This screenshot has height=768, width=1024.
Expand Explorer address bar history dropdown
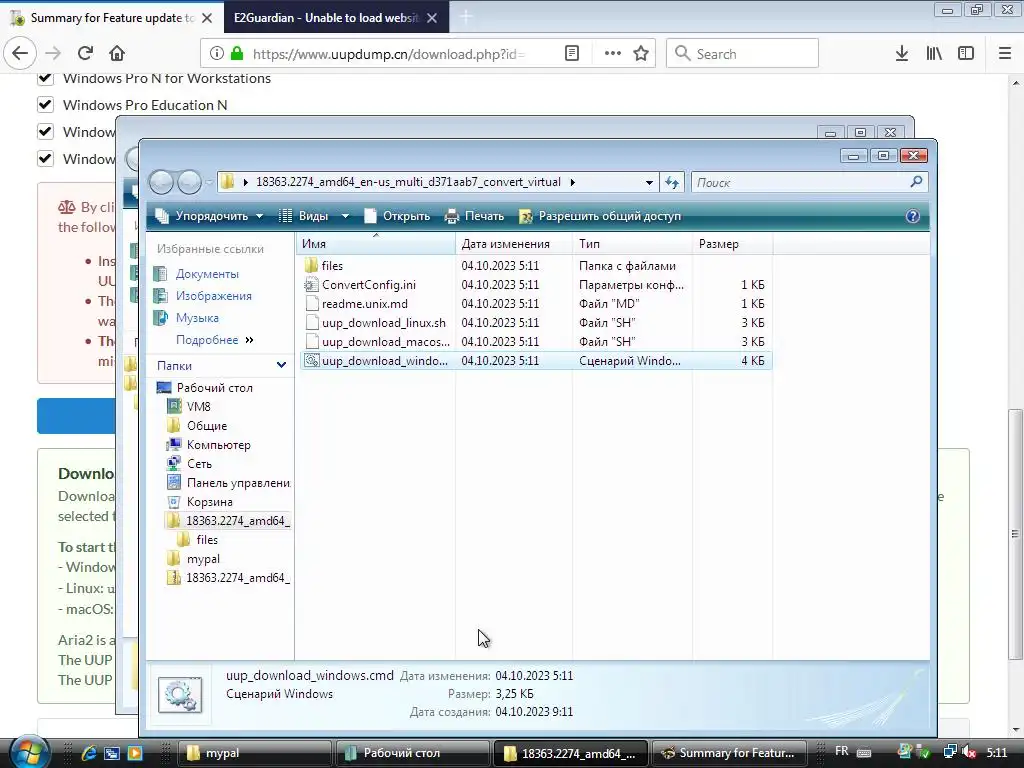648,182
